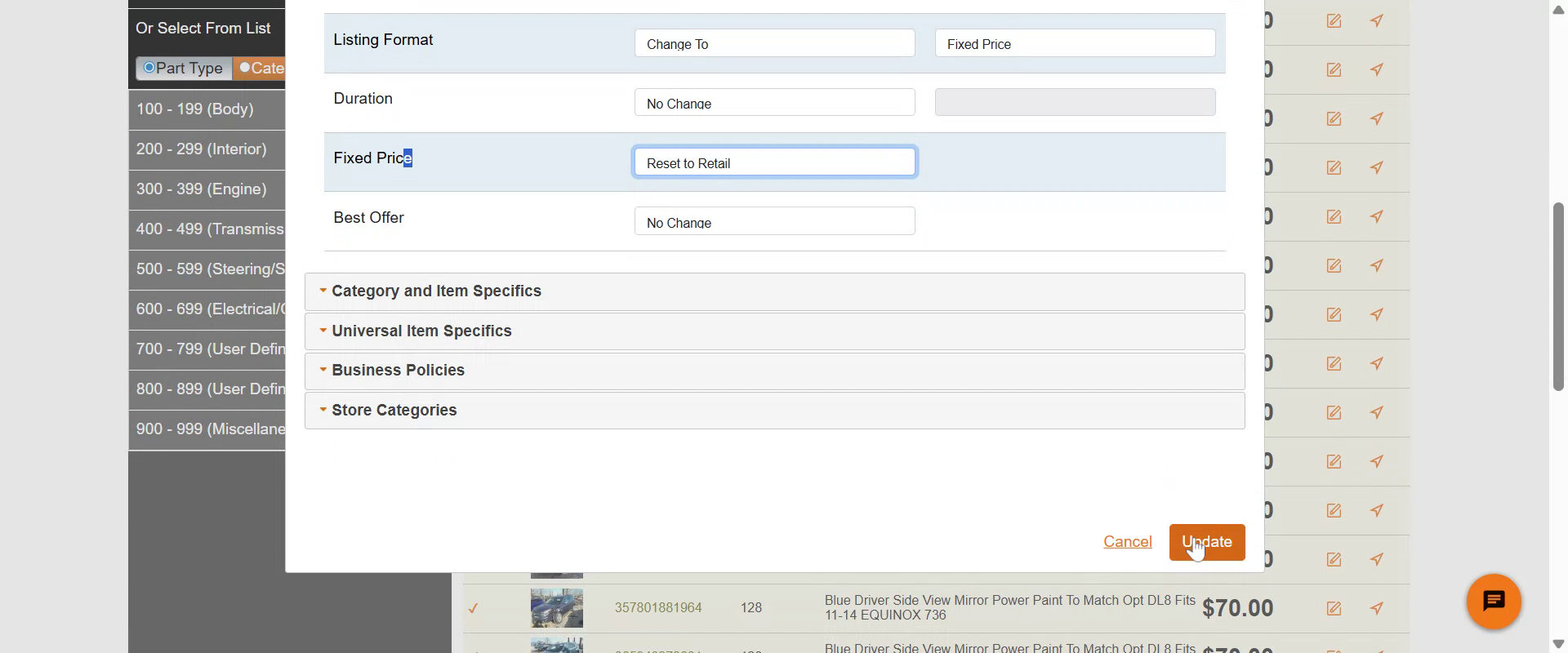The height and width of the screenshot is (653, 1568).
Task: Open the mirror photo thumbnail for item 357801881964
Action: coord(557,608)
